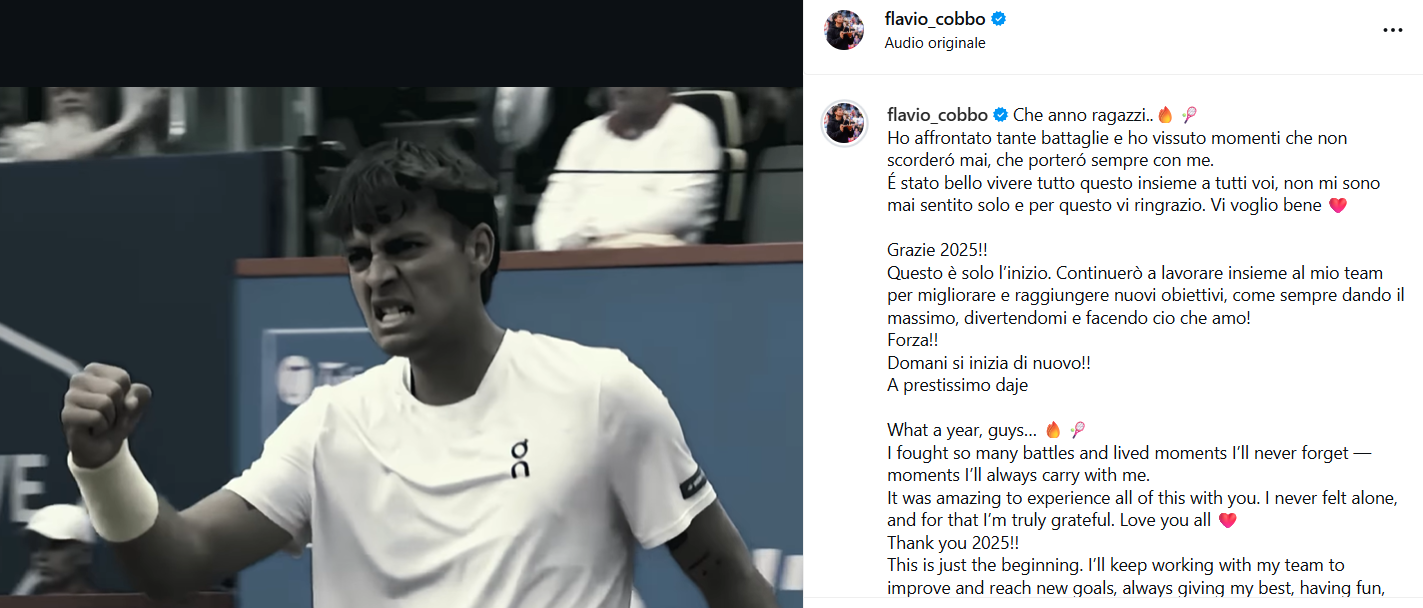
Task: Open flavio_cobbo profile from header username
Action: coord(935,19)
